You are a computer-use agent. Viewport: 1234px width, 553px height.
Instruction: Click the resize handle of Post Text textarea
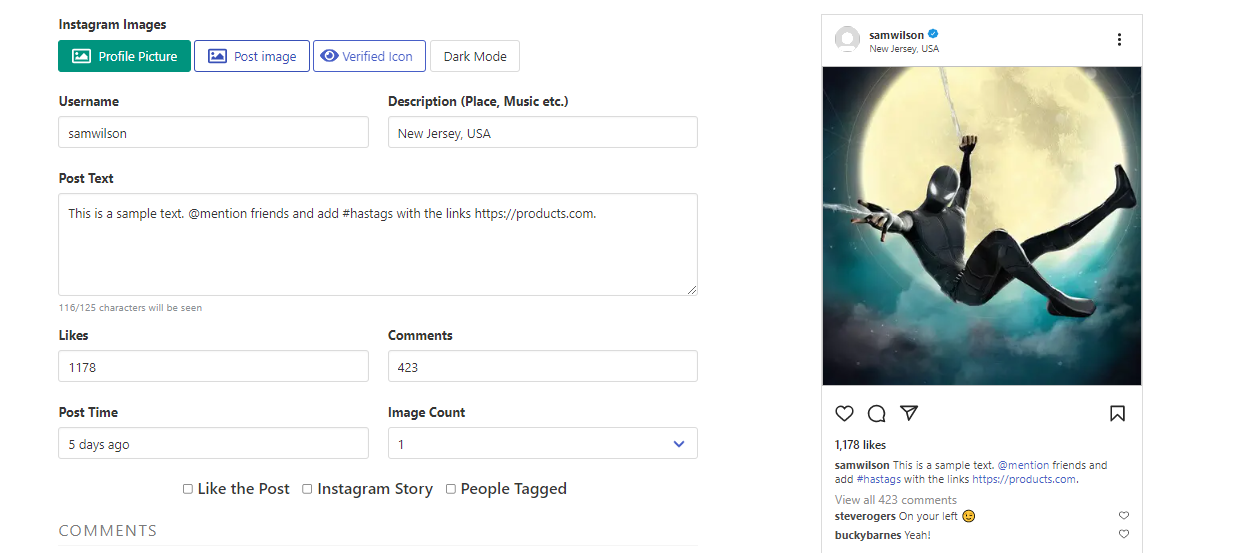pyautogui.click(x=691, y=289)
